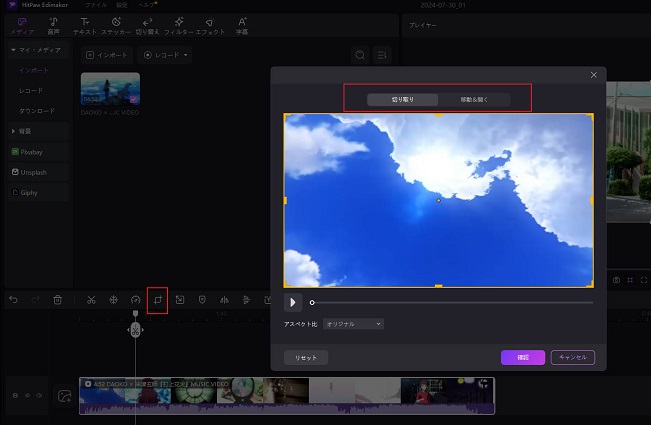Image resolution: width=651 pixels, height=425 pixels.
Task: Click the crop tool icon
Action: tap(157, 300)
